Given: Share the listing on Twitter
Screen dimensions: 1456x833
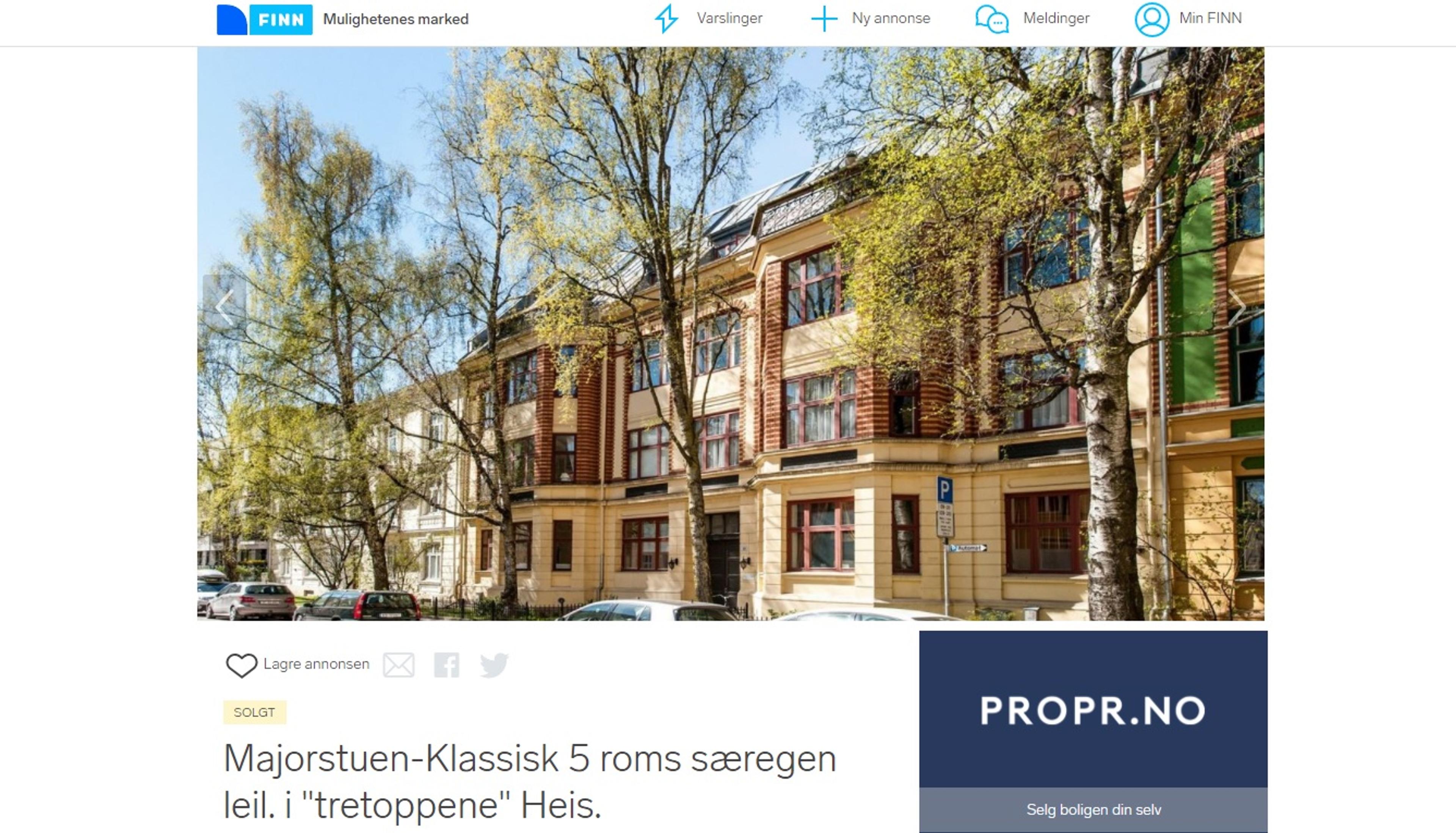Looking at the screenshot, I should coord(494,665).
